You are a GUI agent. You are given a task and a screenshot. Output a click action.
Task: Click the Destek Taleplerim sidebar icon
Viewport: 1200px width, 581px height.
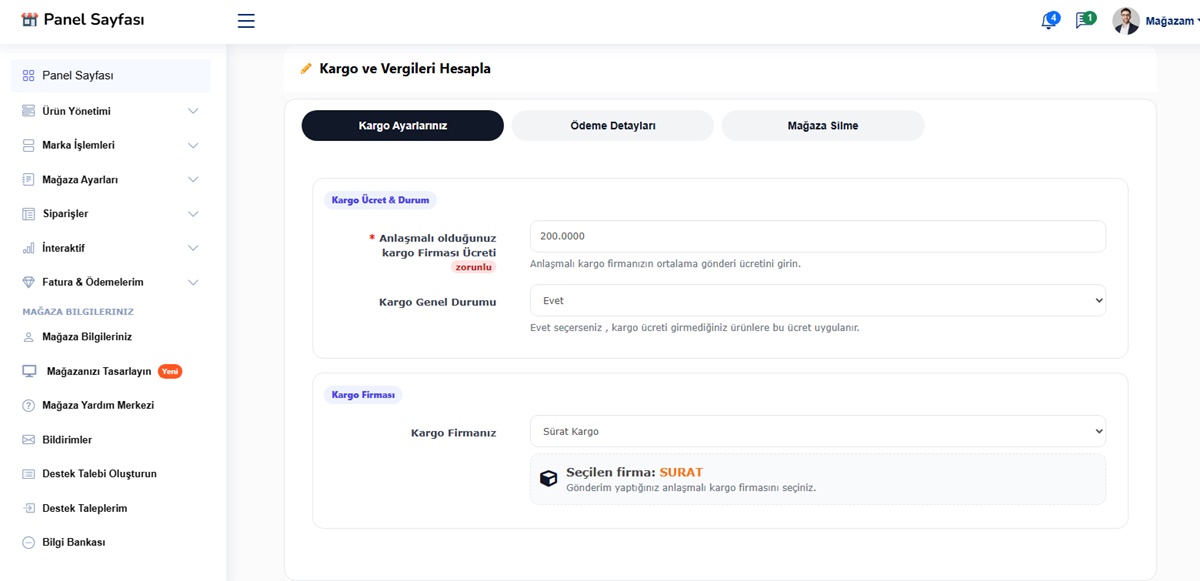coord(29,508)
